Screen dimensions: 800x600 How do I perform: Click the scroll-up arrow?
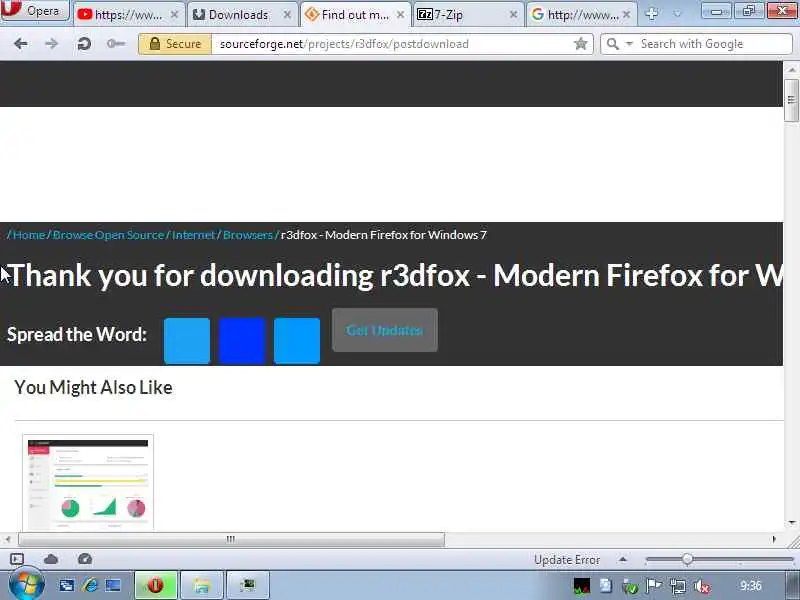(x=791, y=69)
